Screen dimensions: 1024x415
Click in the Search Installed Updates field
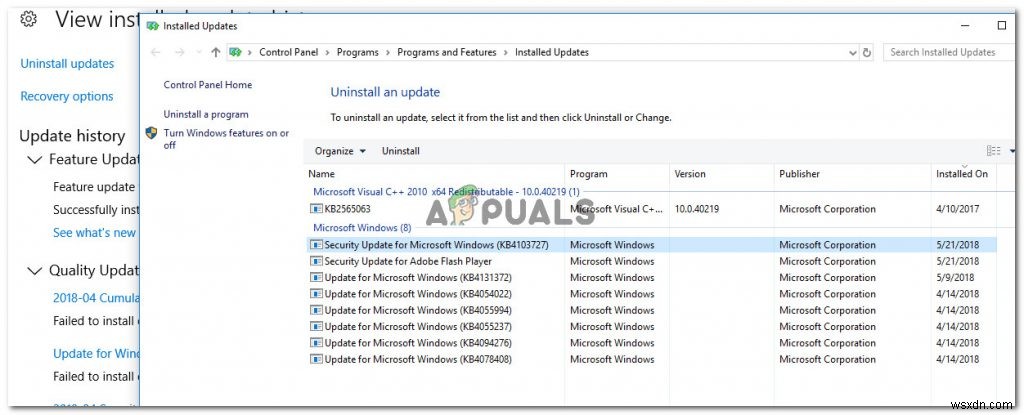point(947,52)
